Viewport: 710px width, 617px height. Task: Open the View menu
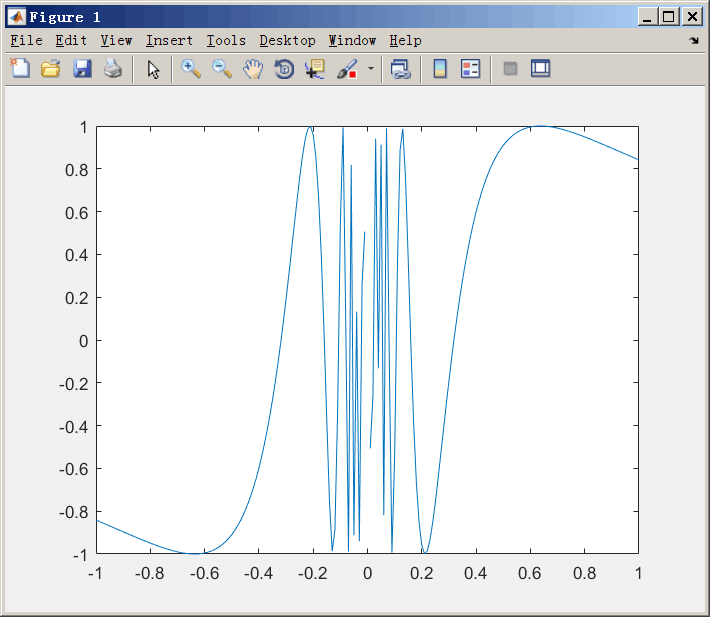[116, 41]
